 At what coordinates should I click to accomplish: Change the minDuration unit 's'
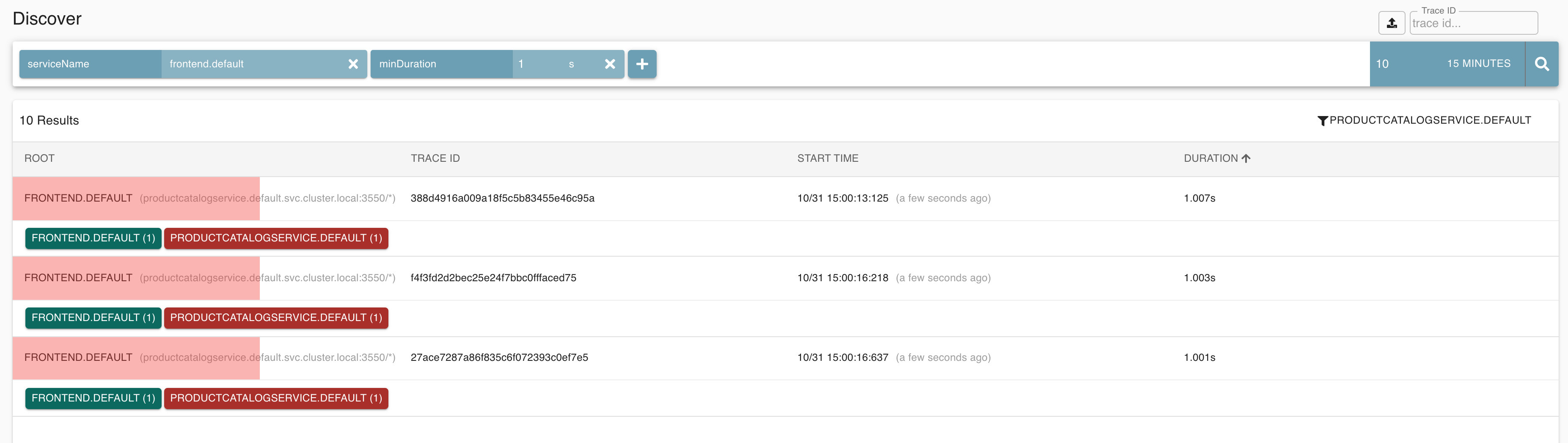click(x=571, y=64)
